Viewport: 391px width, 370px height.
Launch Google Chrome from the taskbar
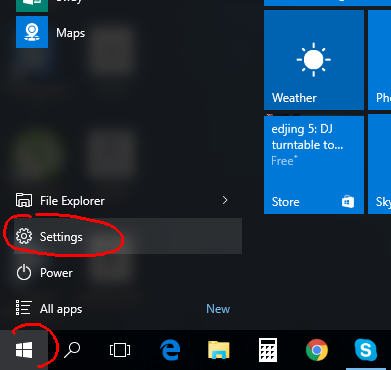pos(317,350)
